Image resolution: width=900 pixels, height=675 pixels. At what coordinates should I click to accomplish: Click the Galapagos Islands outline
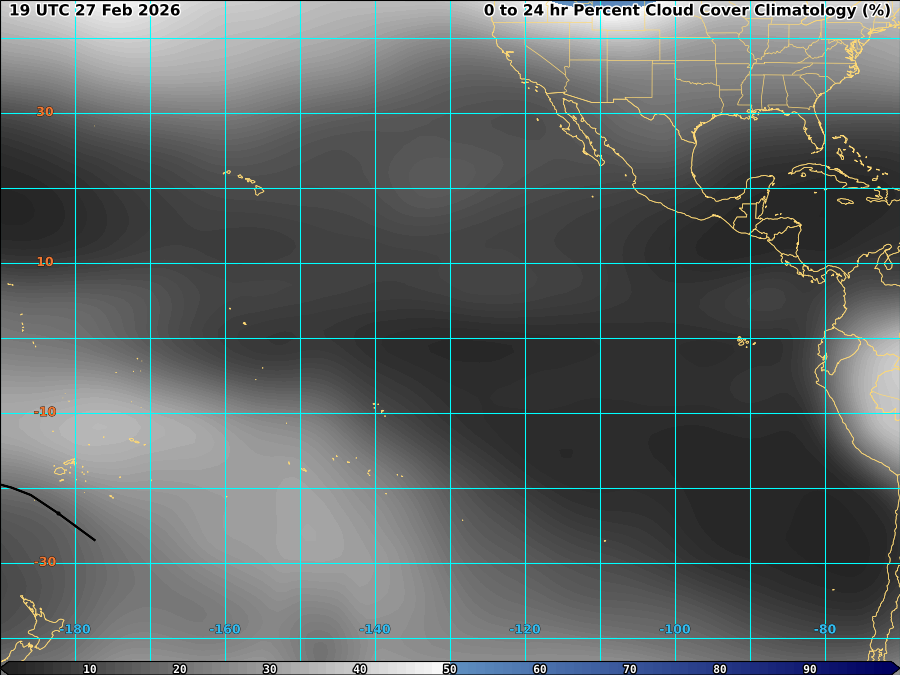744,343
